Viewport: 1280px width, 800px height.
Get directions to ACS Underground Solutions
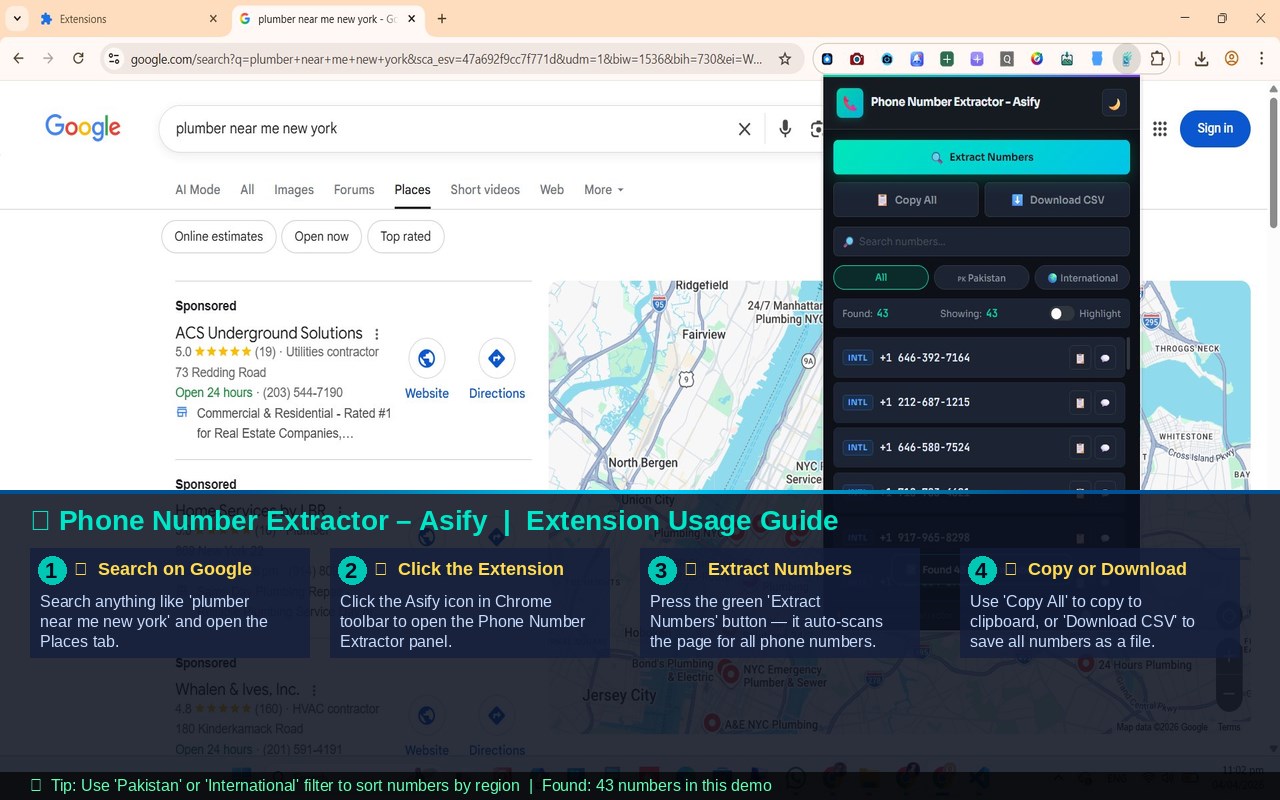tap(497, 371)
